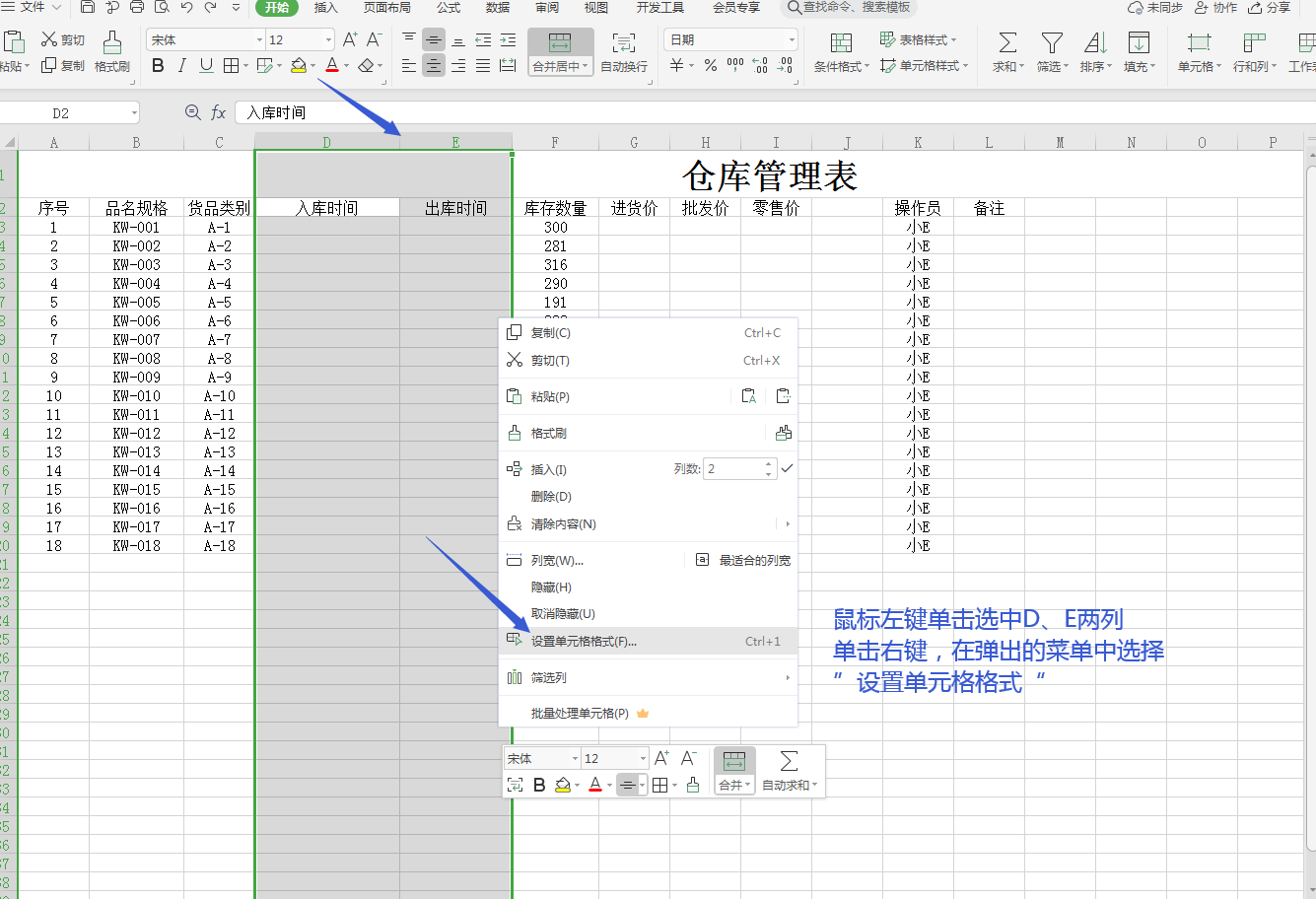Choose 设置单元格格式(F)... from the context menu
Viewport: 1316px width, 899px height.
click(648, 642)
